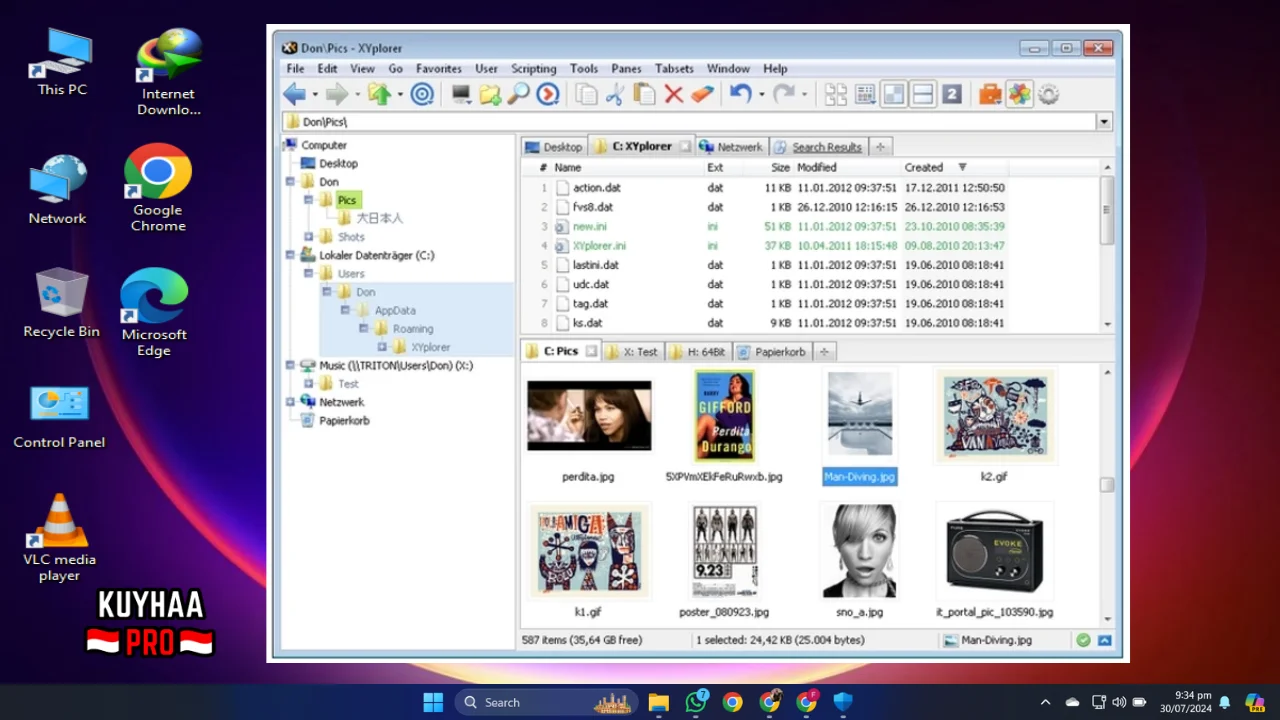Create a new folder via toolbar icon
The image size is (1280, 720).
click(490, 94)
